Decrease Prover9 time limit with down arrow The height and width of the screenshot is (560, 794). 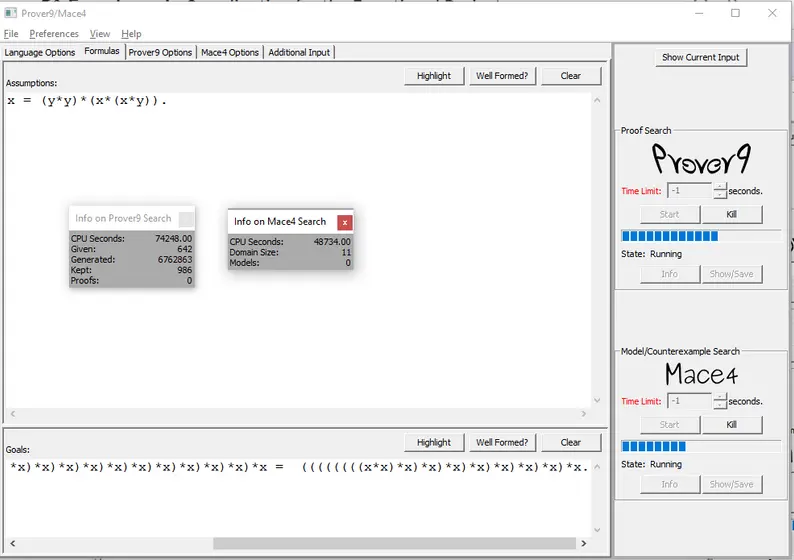tap(720, 195)
